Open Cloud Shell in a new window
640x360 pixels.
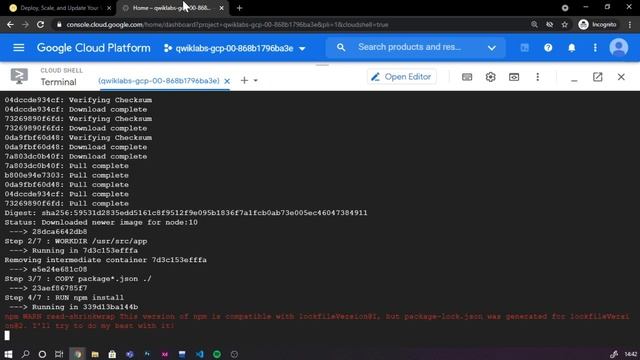(x=598, y=77)
